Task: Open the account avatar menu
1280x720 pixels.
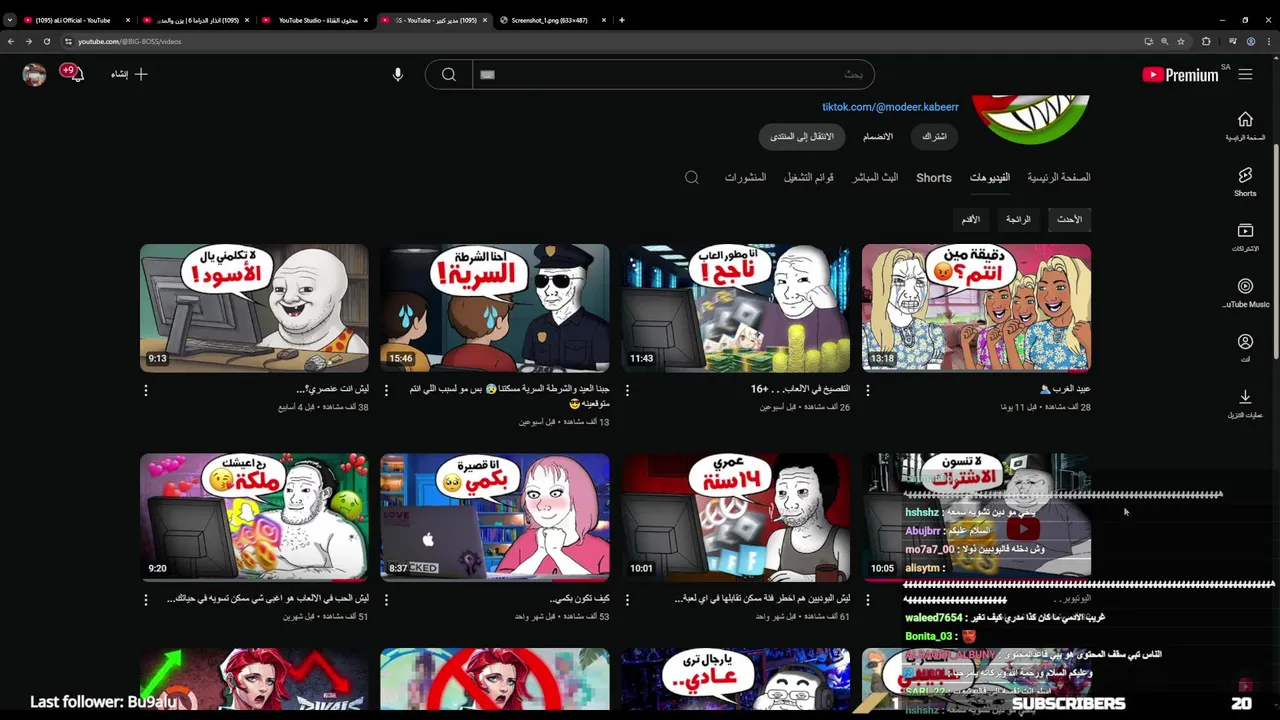Action: [x=34, y=74]
